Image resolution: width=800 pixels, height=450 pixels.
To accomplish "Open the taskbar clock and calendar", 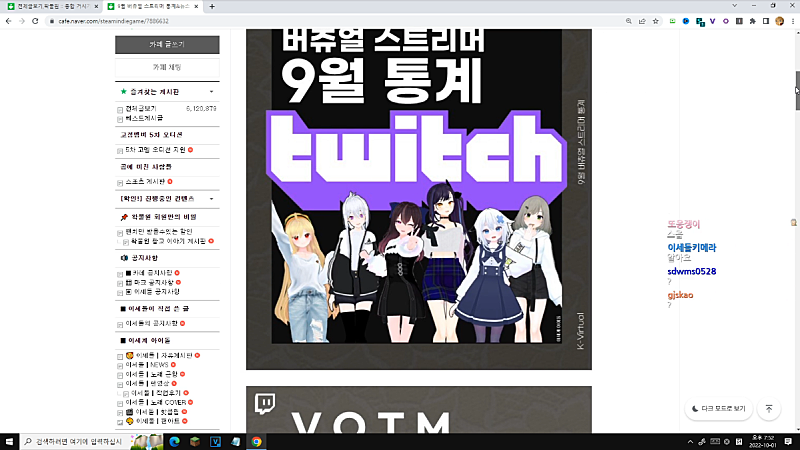I will click(764, 441).
